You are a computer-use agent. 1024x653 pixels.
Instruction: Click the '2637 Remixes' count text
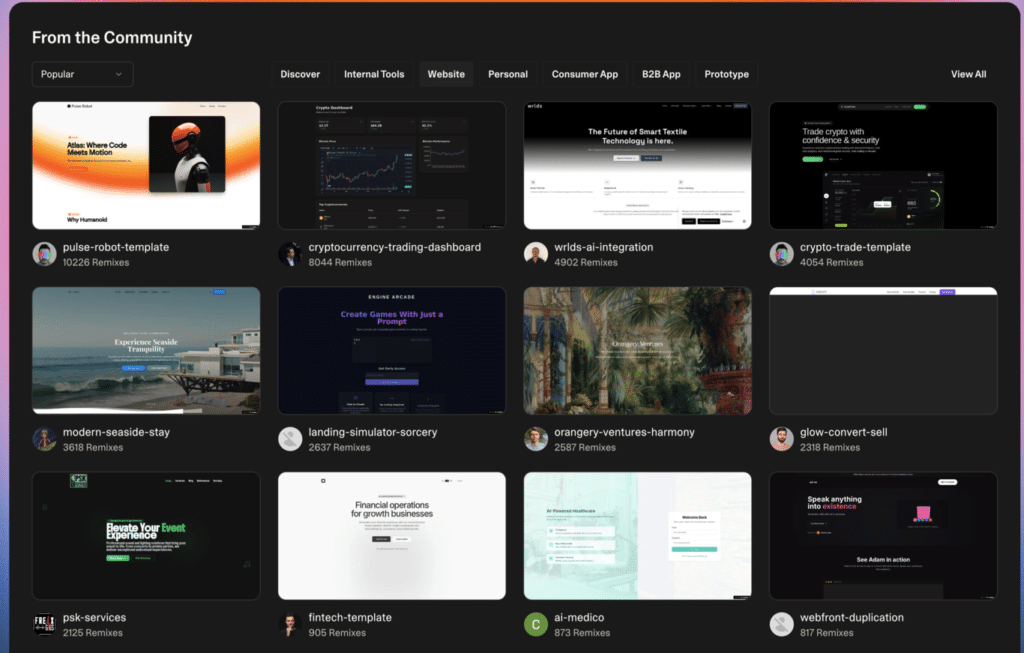pyautogui.click(x=339, y=447)
